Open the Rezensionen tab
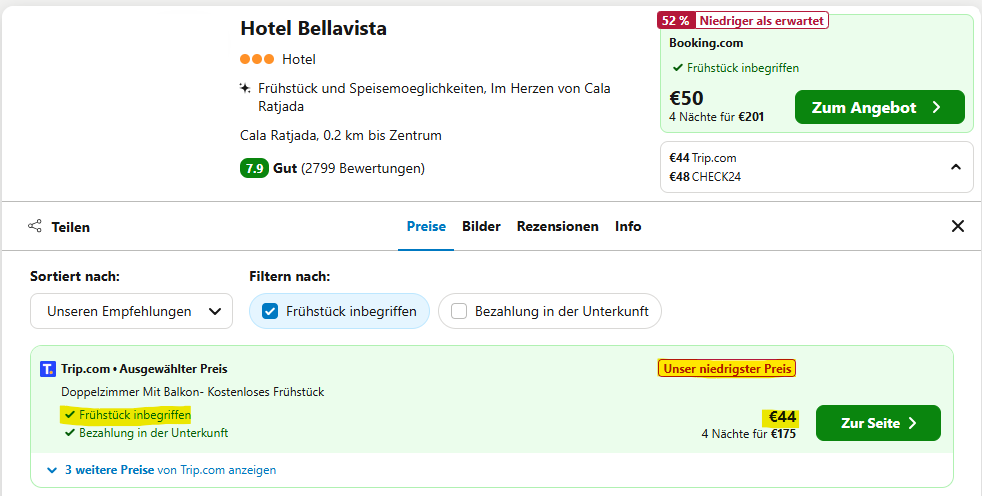Image resolution: width=982 pixels, height=496 pixels. click(x=557, y=226)
